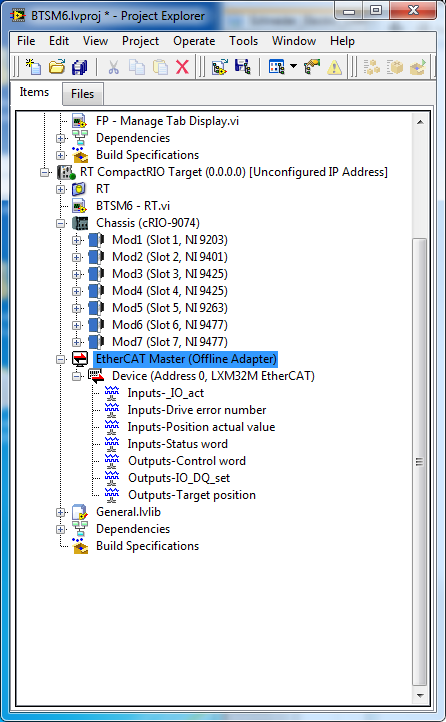Select Inputs-Position actual value variable

[x=201, y=427]
